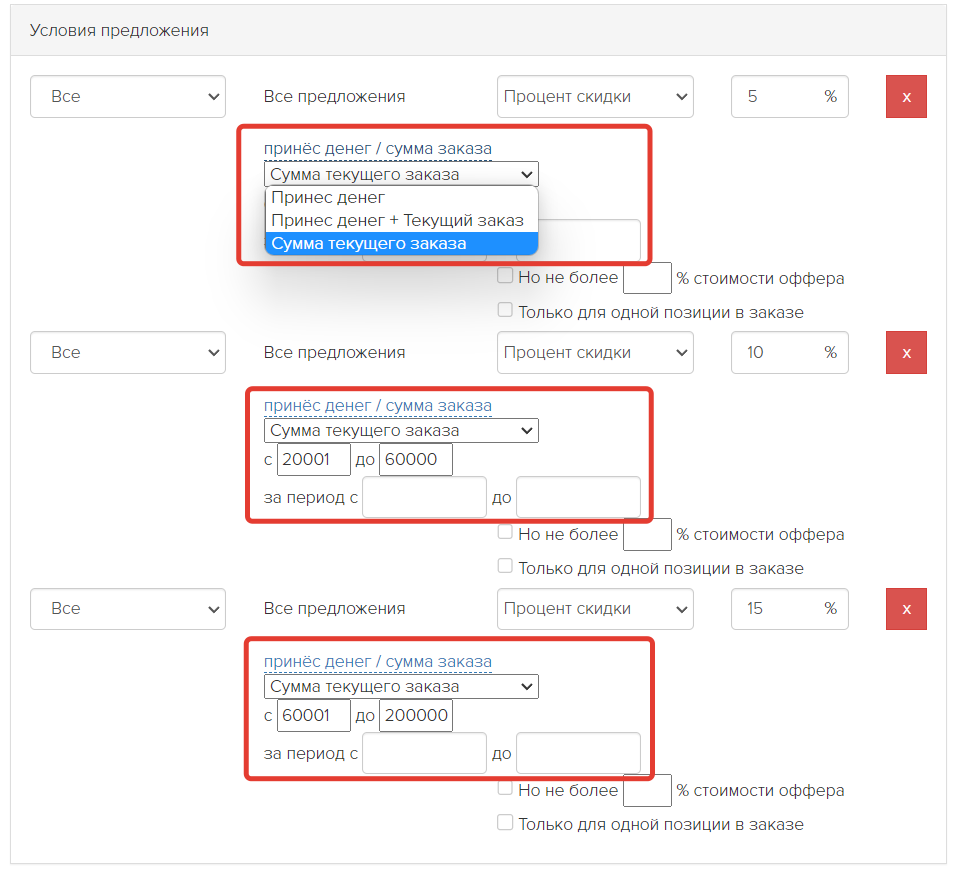
Task: Open the 'Все' dropdown in the 10% row
Action: click(x=128, y=352)
